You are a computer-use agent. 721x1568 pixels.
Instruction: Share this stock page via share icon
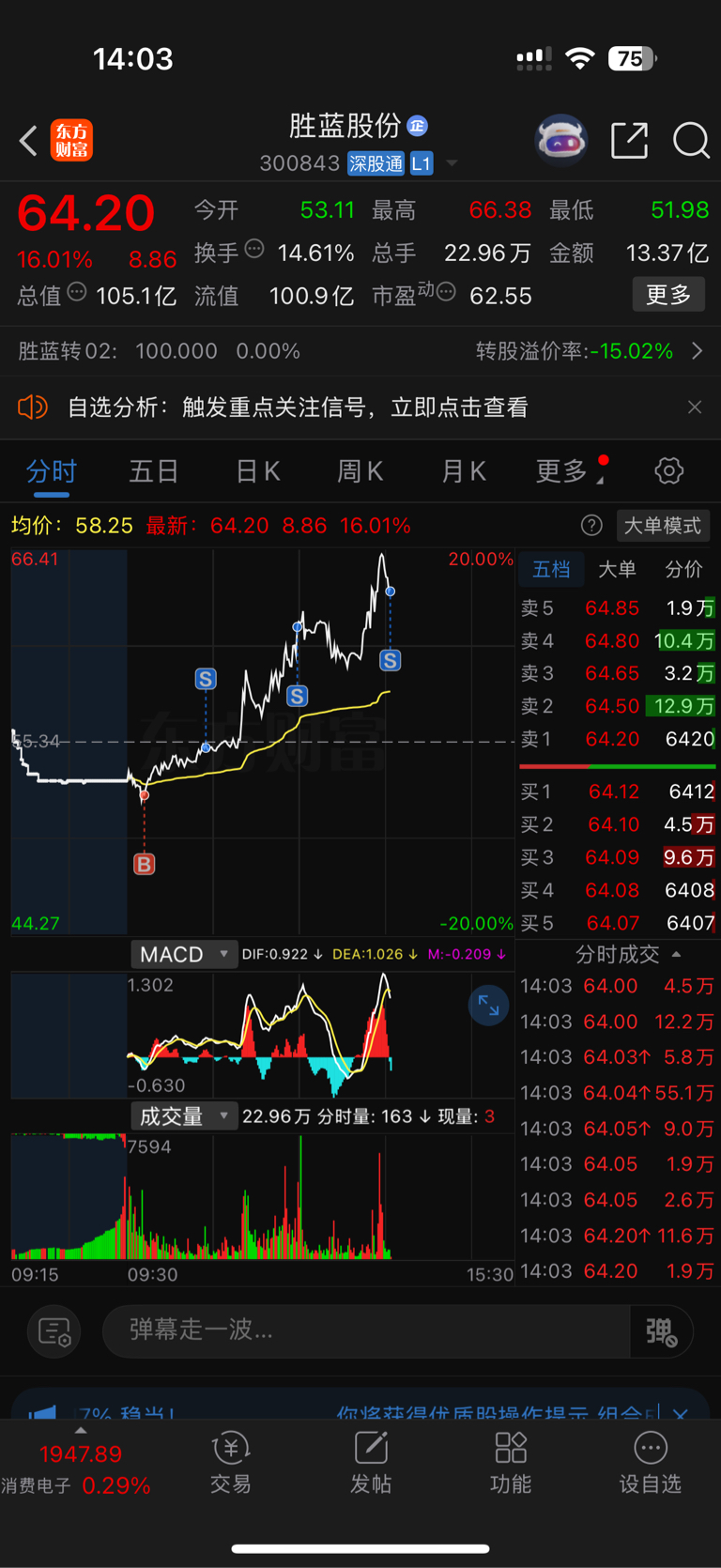point(629,141)
